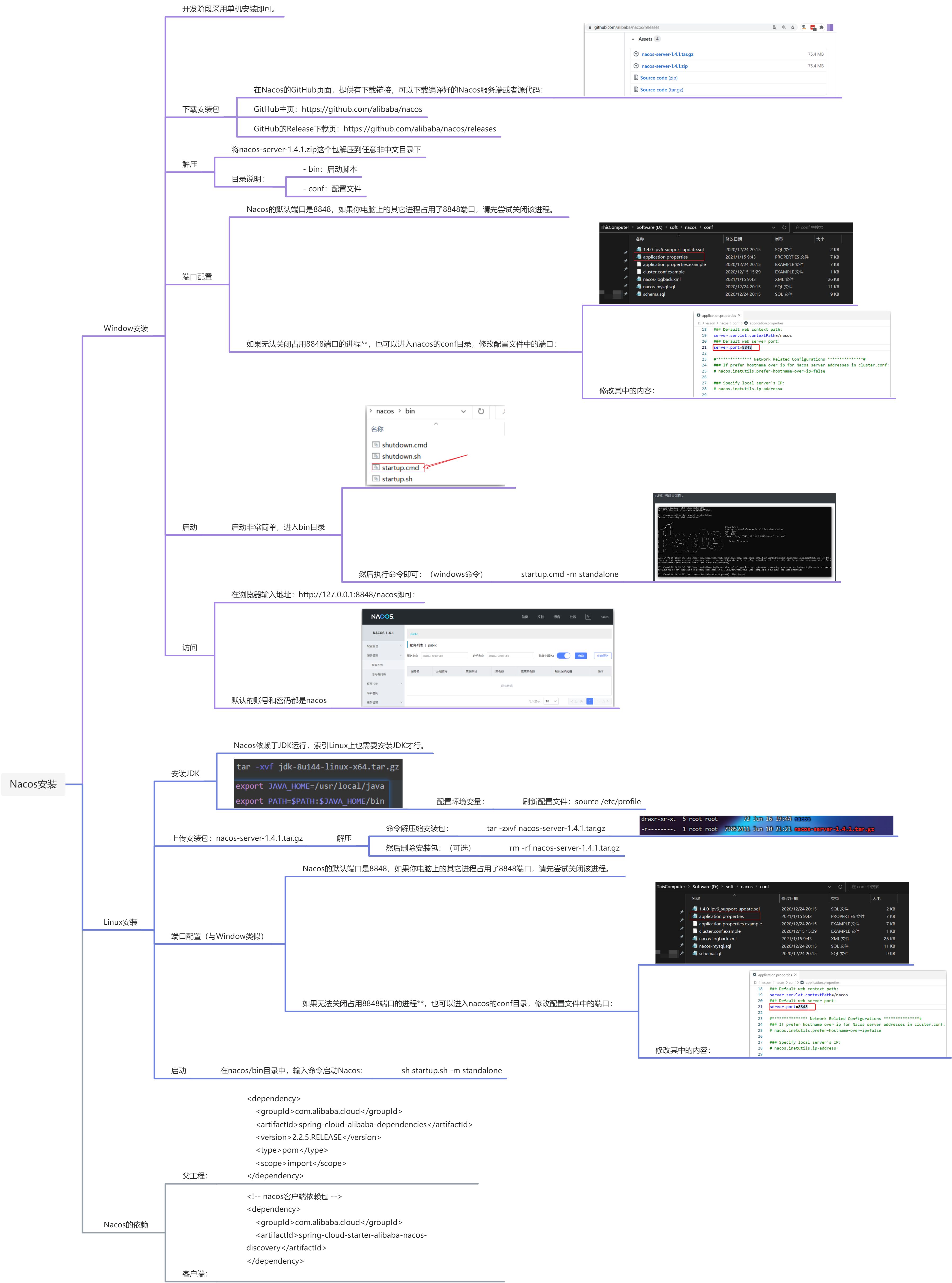Image resolution: width=952 pixels, height=1283 pixels.
Task: Toggle the 隐藏空服务 switch
Action: pos(563,655)
